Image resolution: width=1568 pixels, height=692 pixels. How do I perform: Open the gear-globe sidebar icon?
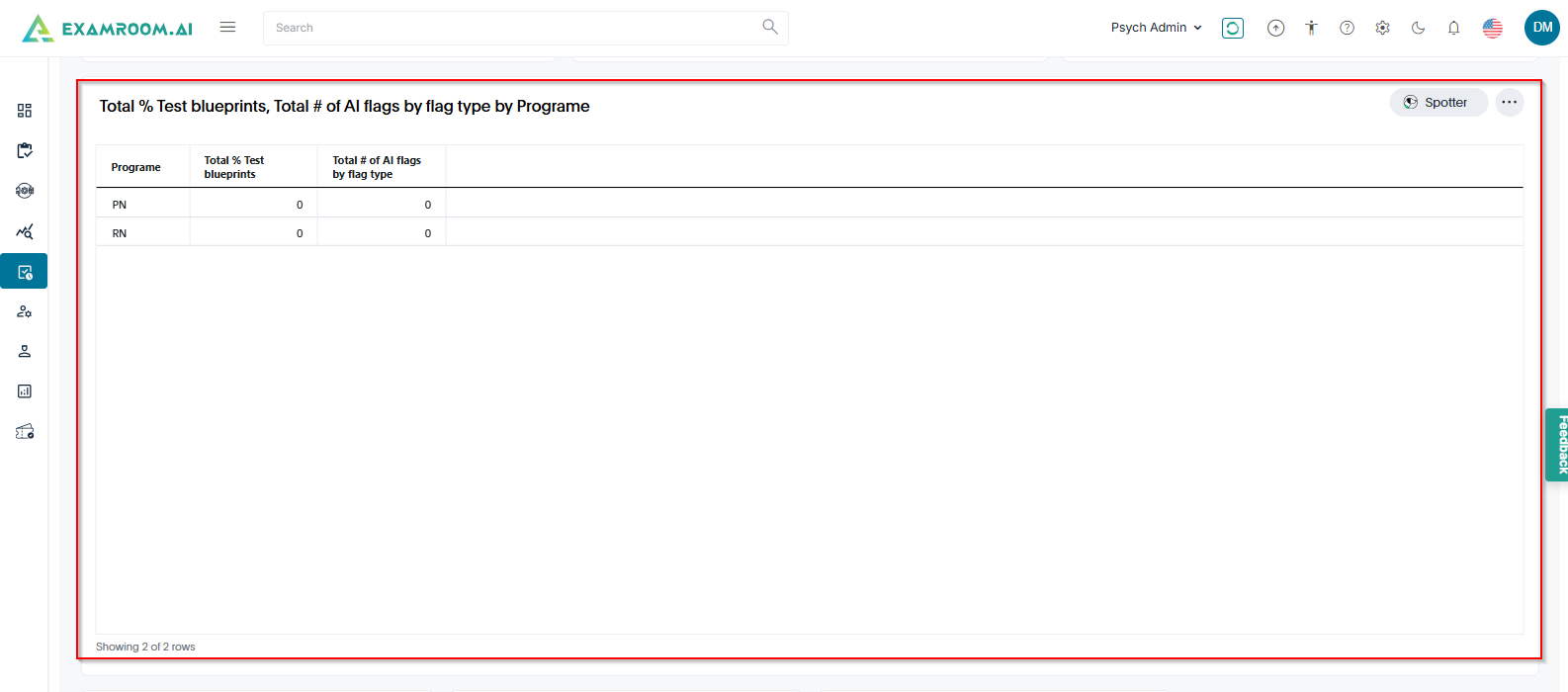[25, 191]
